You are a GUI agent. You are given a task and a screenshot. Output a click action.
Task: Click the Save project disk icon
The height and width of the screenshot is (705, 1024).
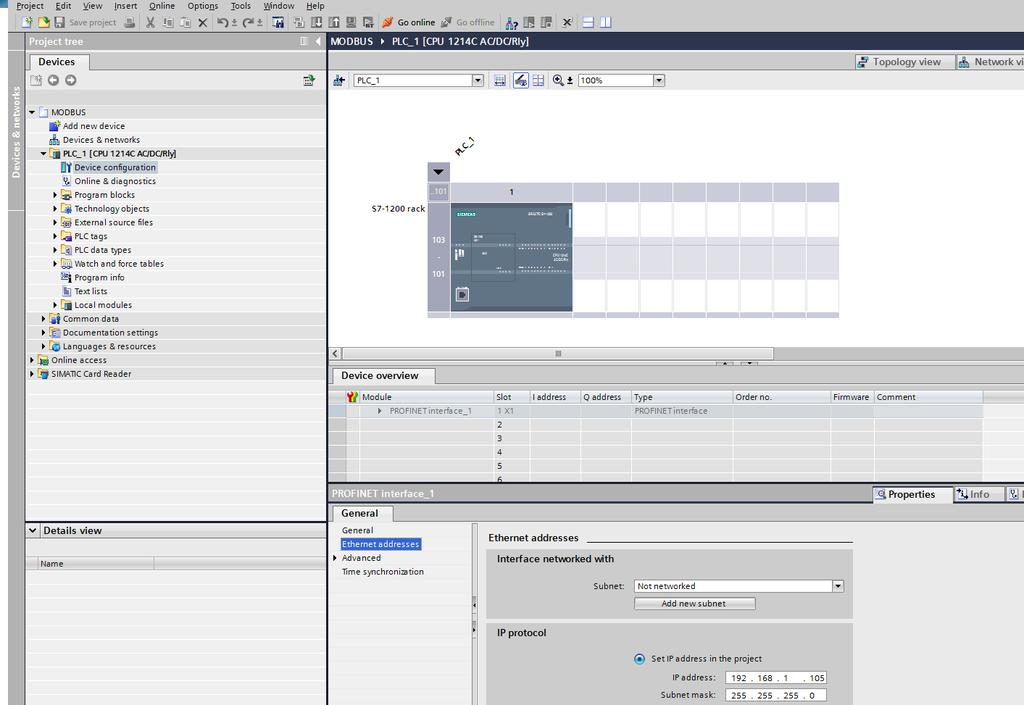(x=59, y=22)
